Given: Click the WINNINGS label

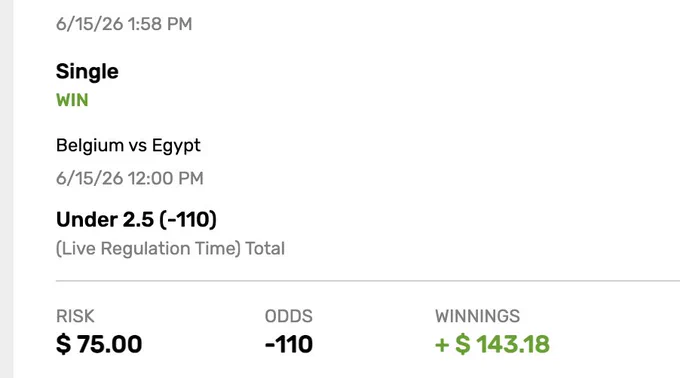Looking at the screenshot, I should 477,316.
